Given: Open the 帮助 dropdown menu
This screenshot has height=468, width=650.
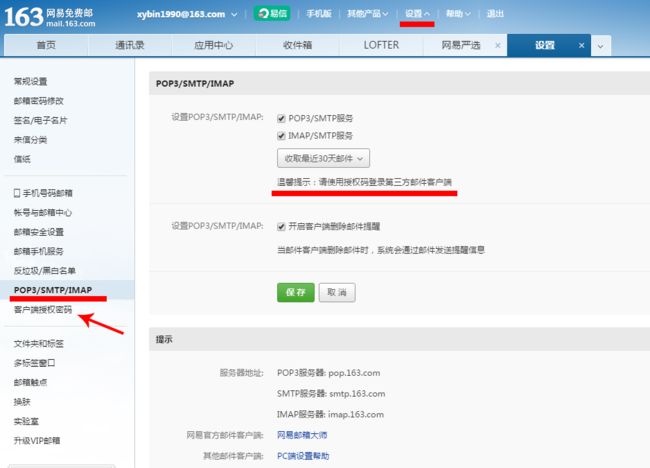Looking at the screenshot, I should coord(458,14).
